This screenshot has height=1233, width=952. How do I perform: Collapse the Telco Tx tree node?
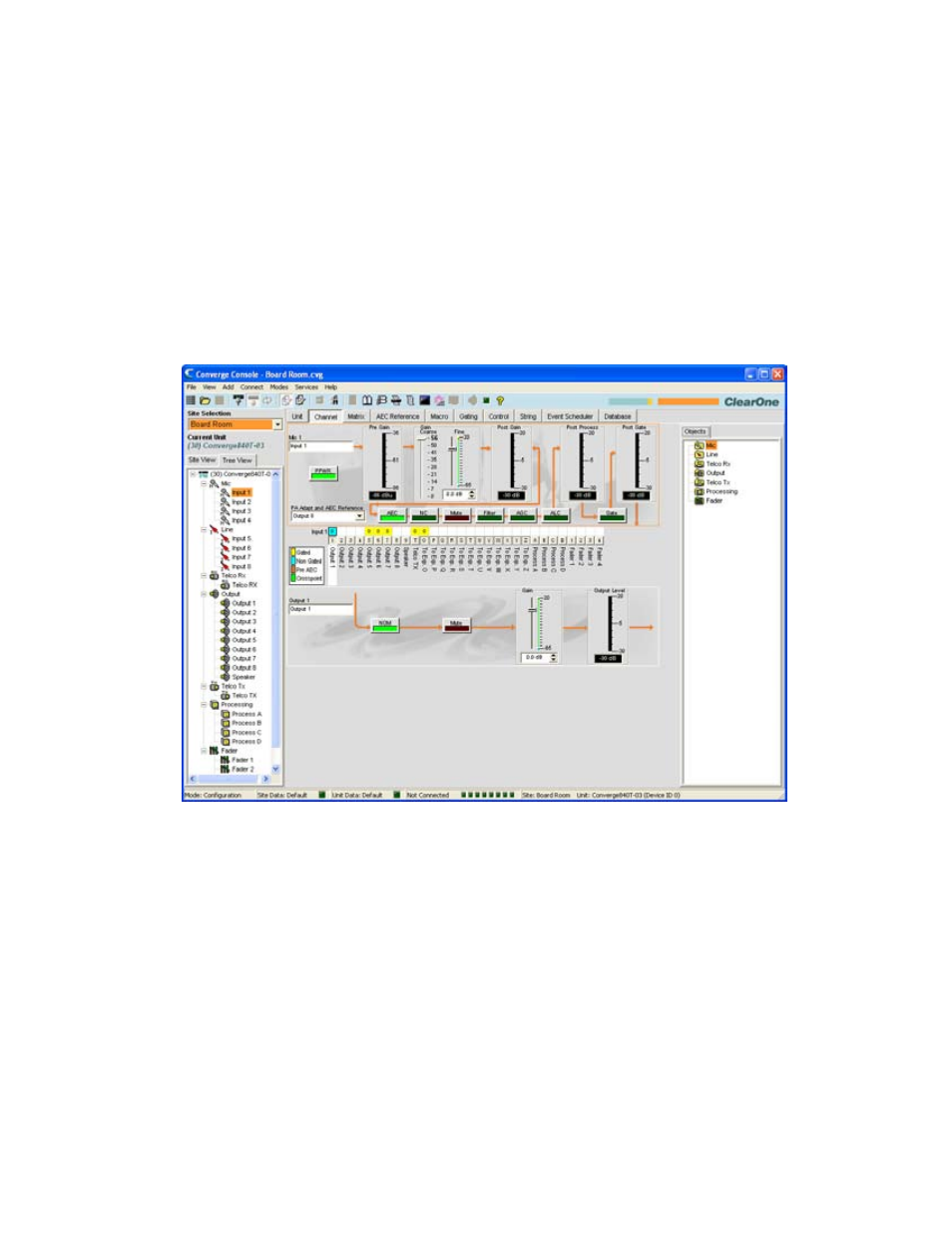[204, 686]
